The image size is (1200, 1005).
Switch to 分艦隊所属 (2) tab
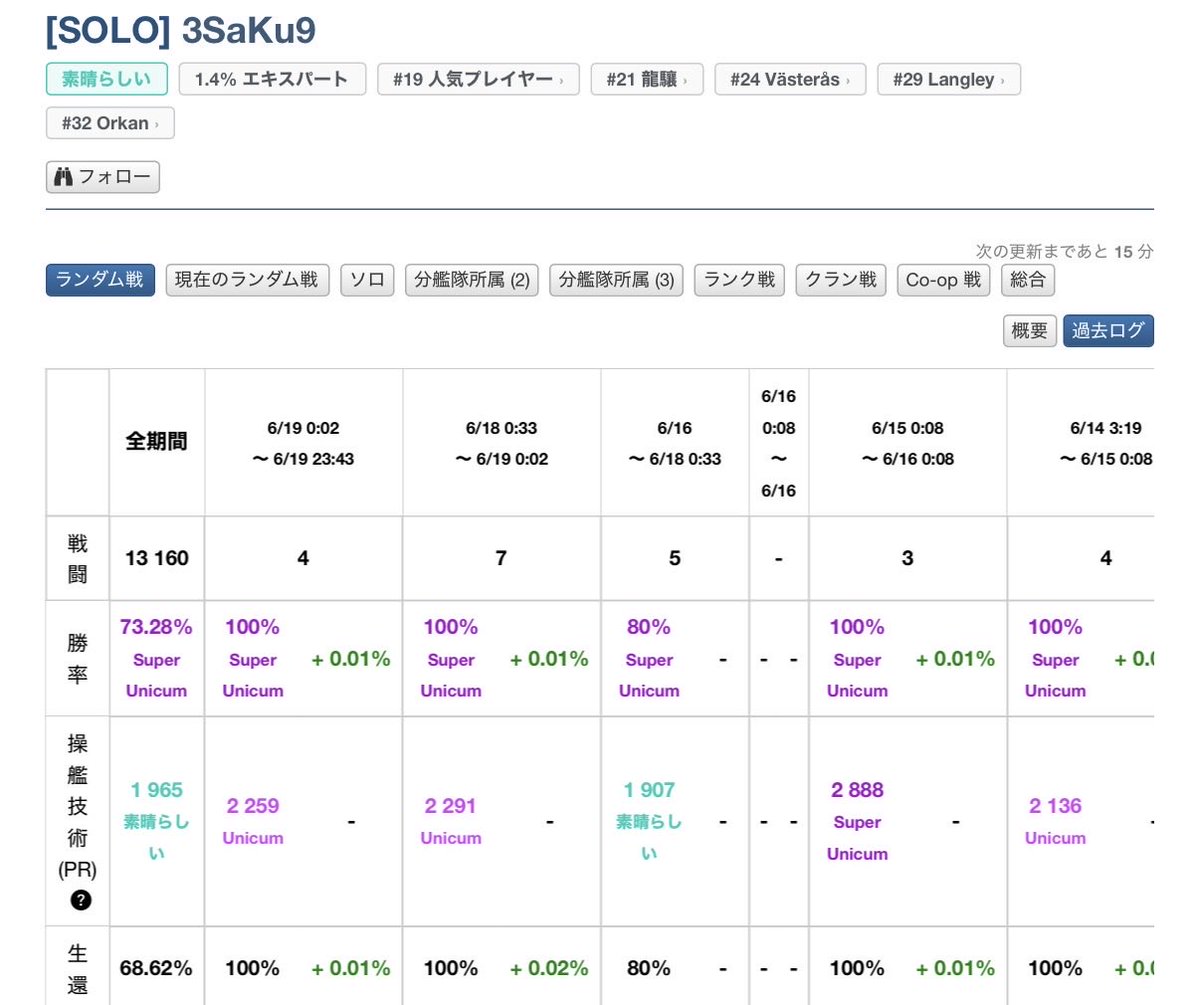pyautogui.click(x=472, y=280)
